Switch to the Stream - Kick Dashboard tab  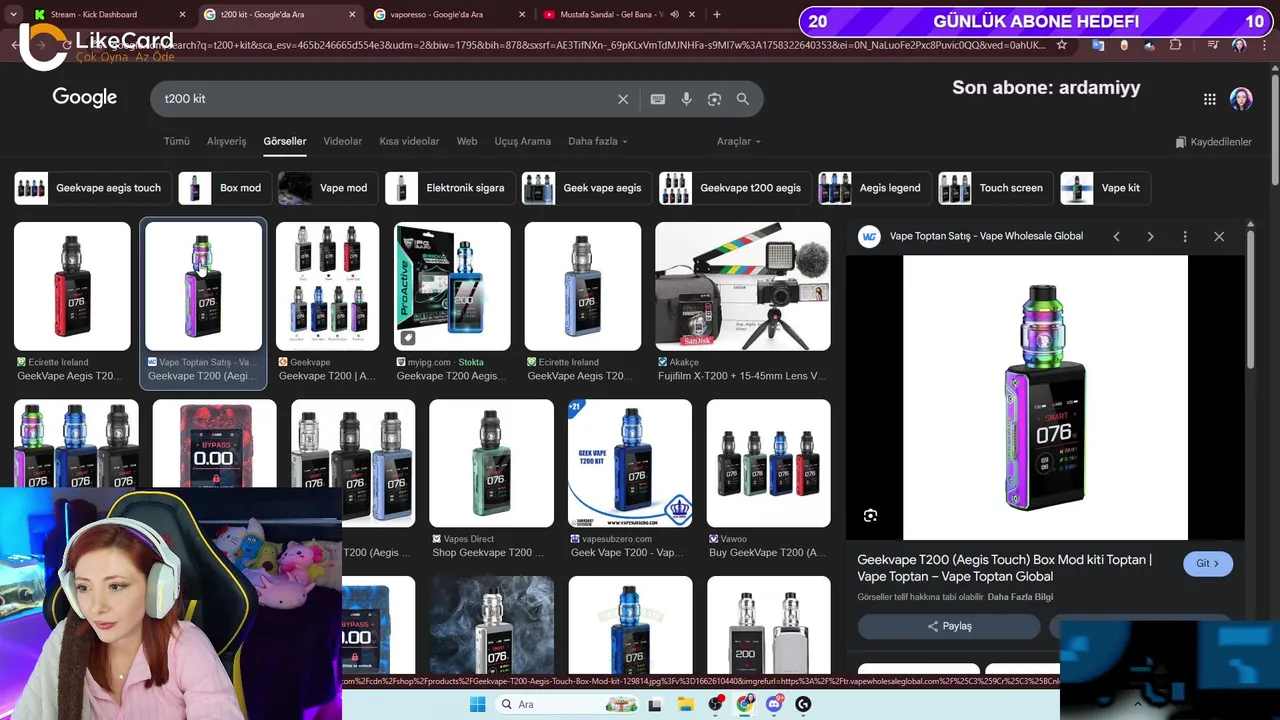point(109,14)
